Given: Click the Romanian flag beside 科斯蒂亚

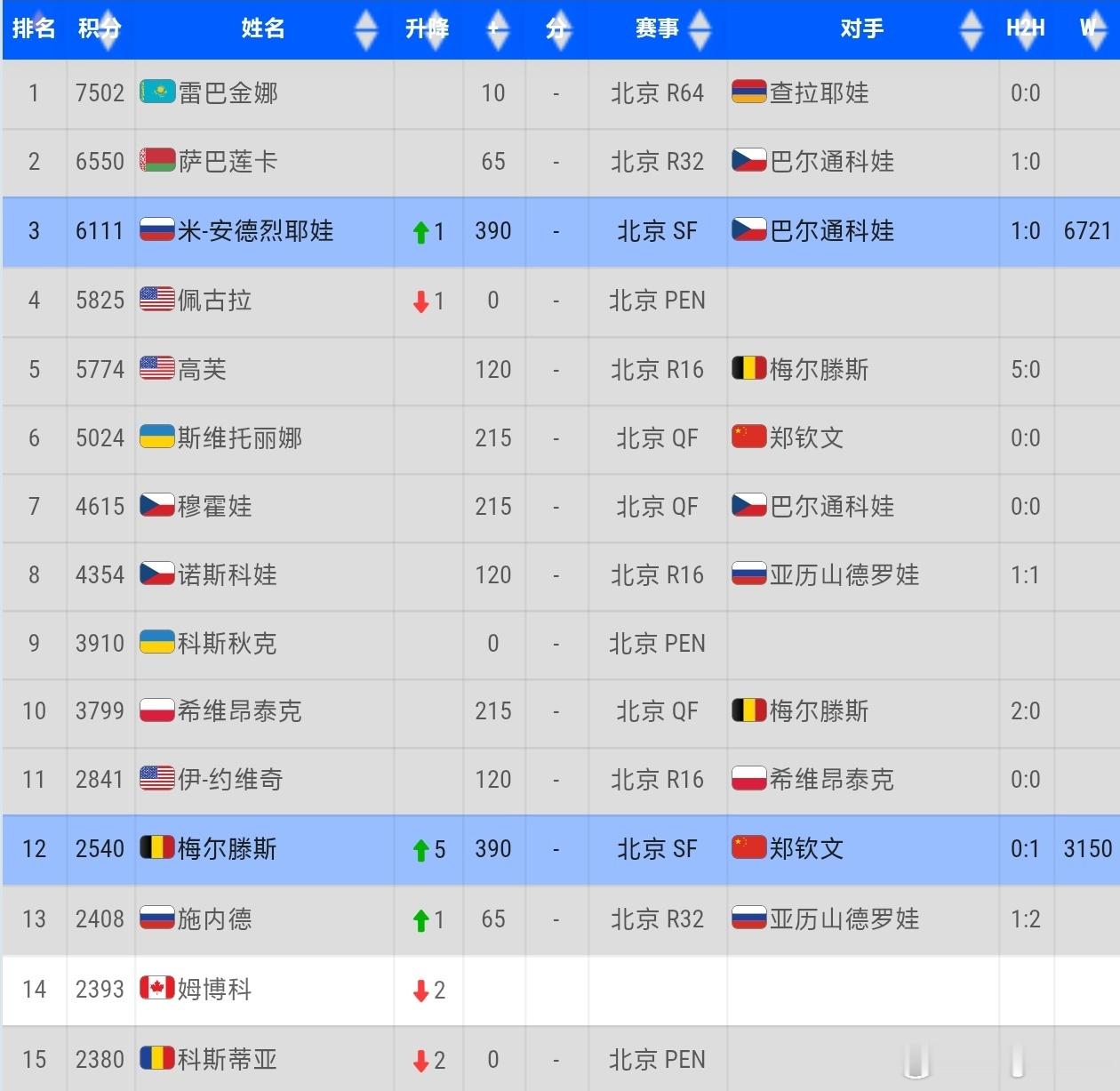Looking at the screenshot, I should 157,1058.
